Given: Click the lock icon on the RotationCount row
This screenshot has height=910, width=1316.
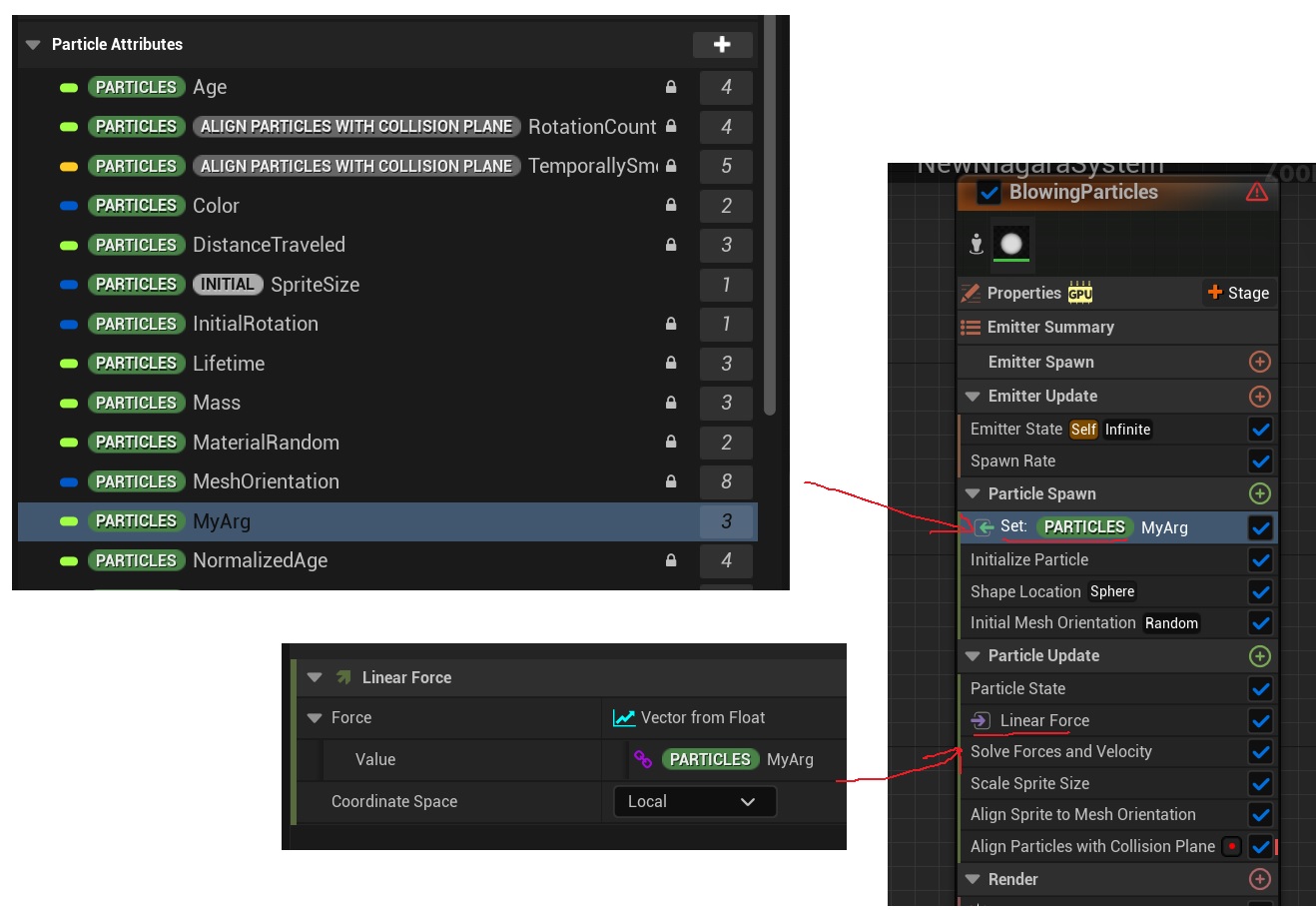Looking at the screenshot, I should coord(671,126).
